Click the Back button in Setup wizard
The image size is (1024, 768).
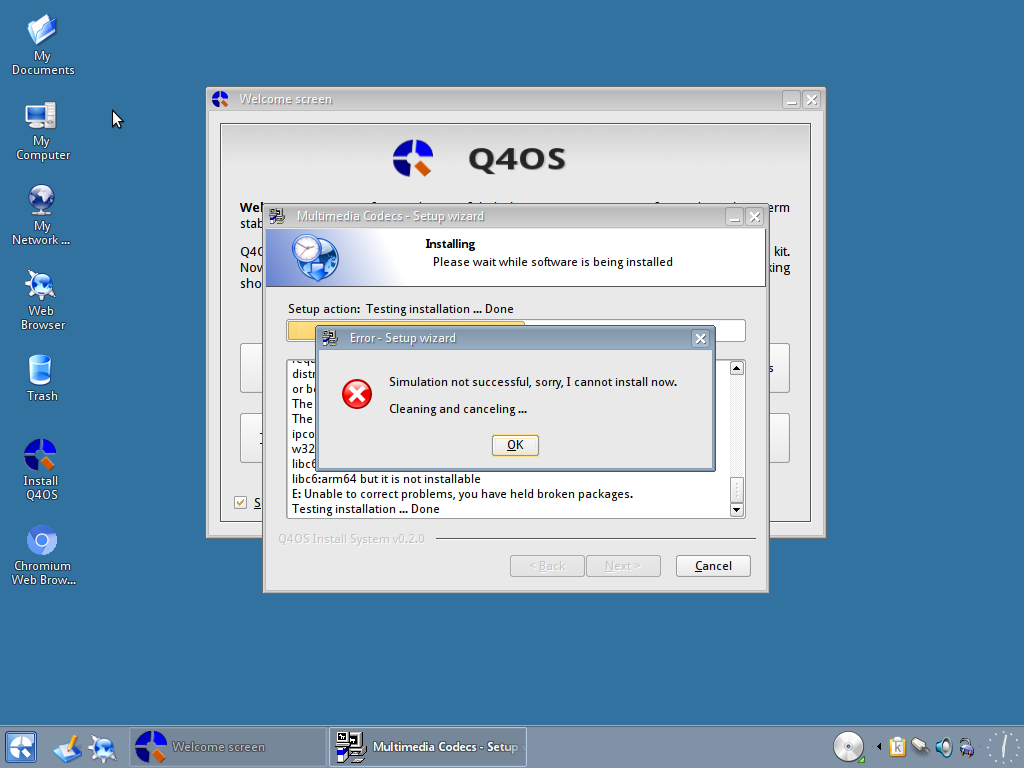[x=547, y=566]
